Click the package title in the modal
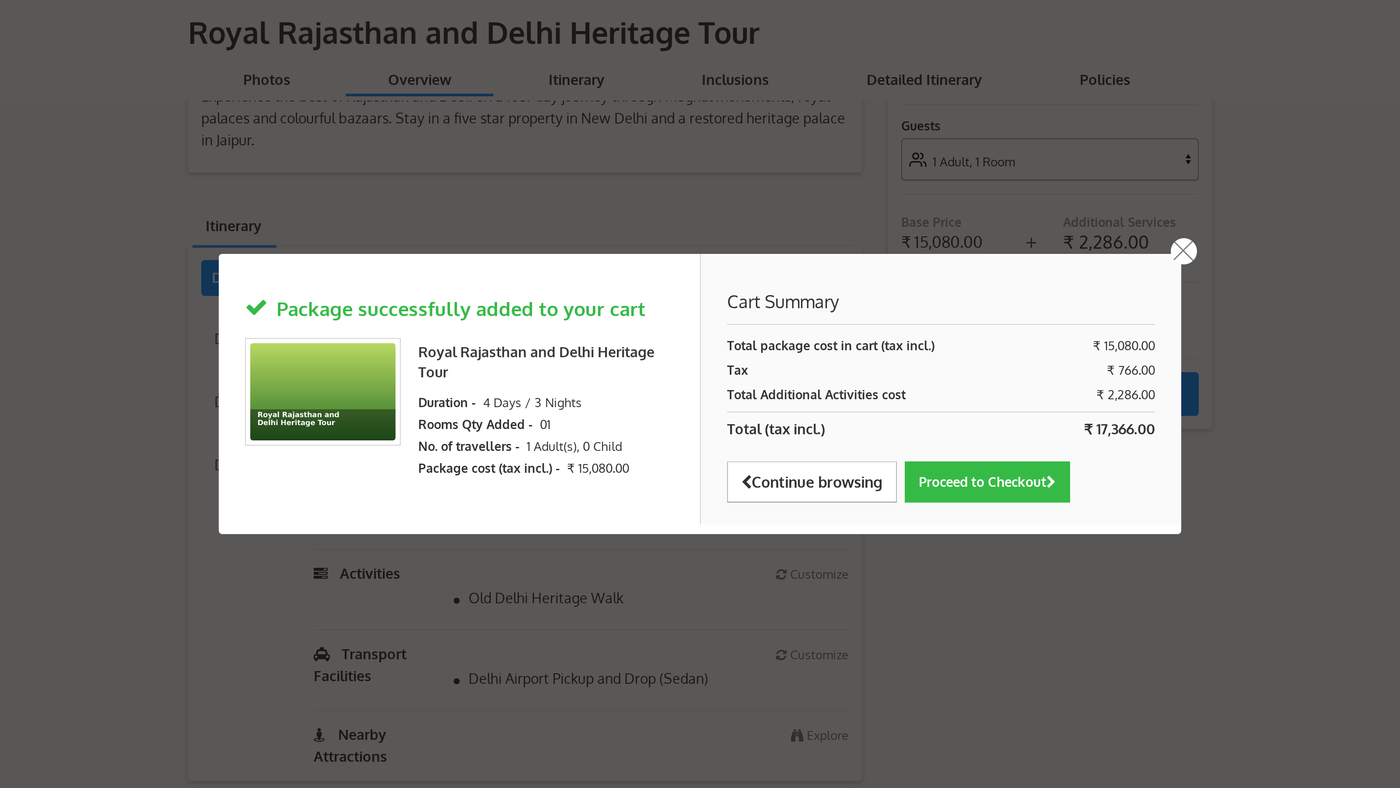 [x=536, y=362]
